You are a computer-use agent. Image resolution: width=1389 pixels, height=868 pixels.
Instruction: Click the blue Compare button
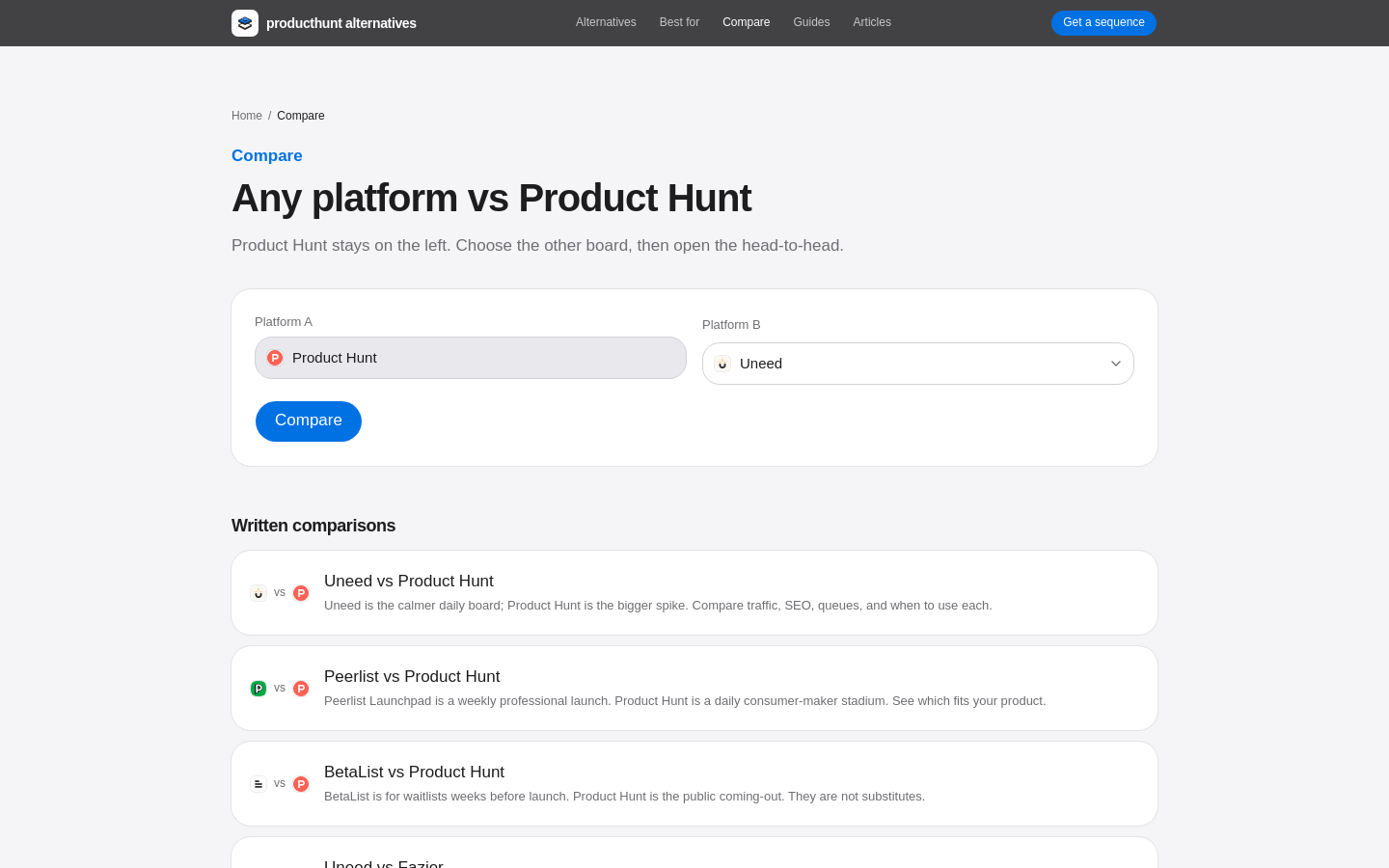[309, 421]
